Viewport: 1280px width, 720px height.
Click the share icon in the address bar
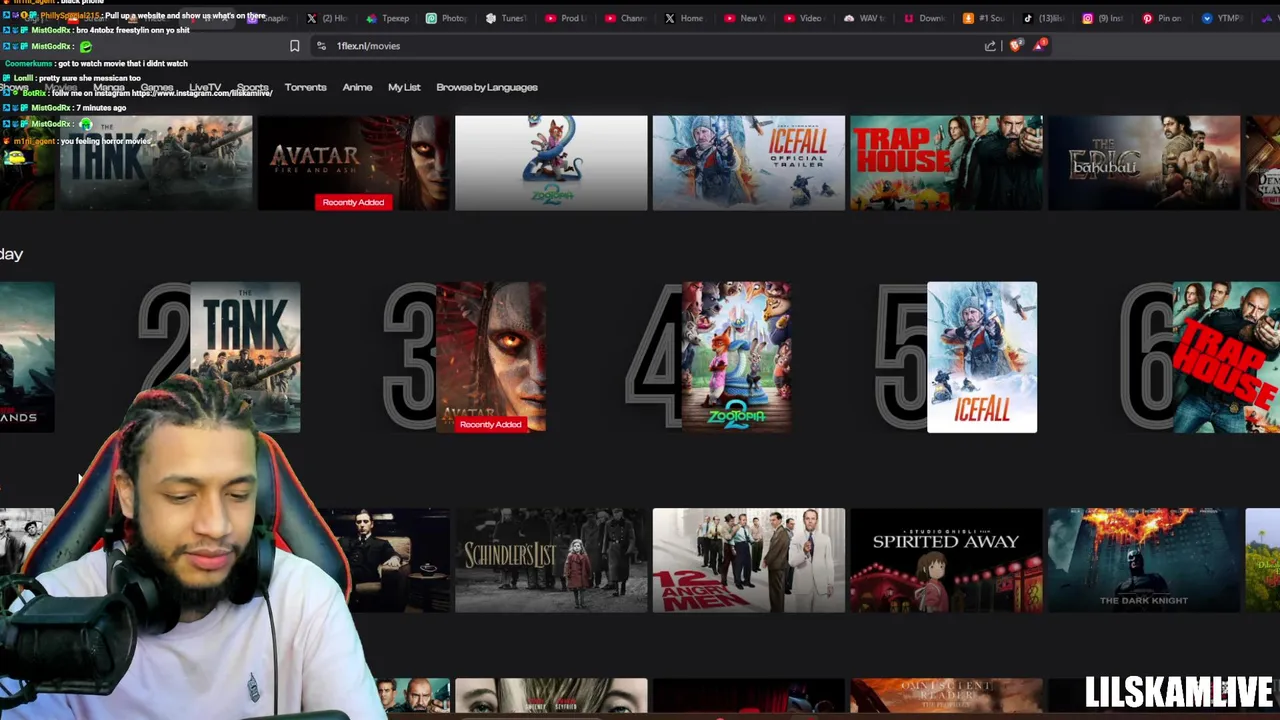990,46
